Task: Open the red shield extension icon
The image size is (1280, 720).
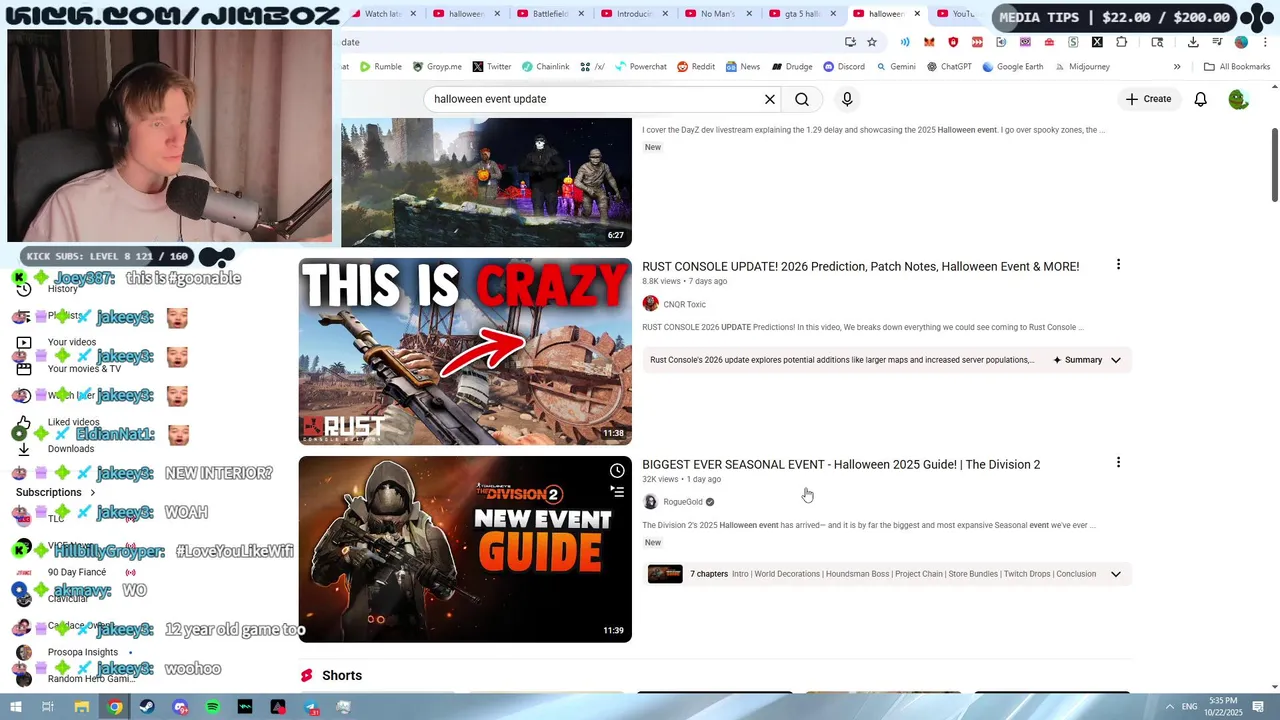Action: coord(953,42)
